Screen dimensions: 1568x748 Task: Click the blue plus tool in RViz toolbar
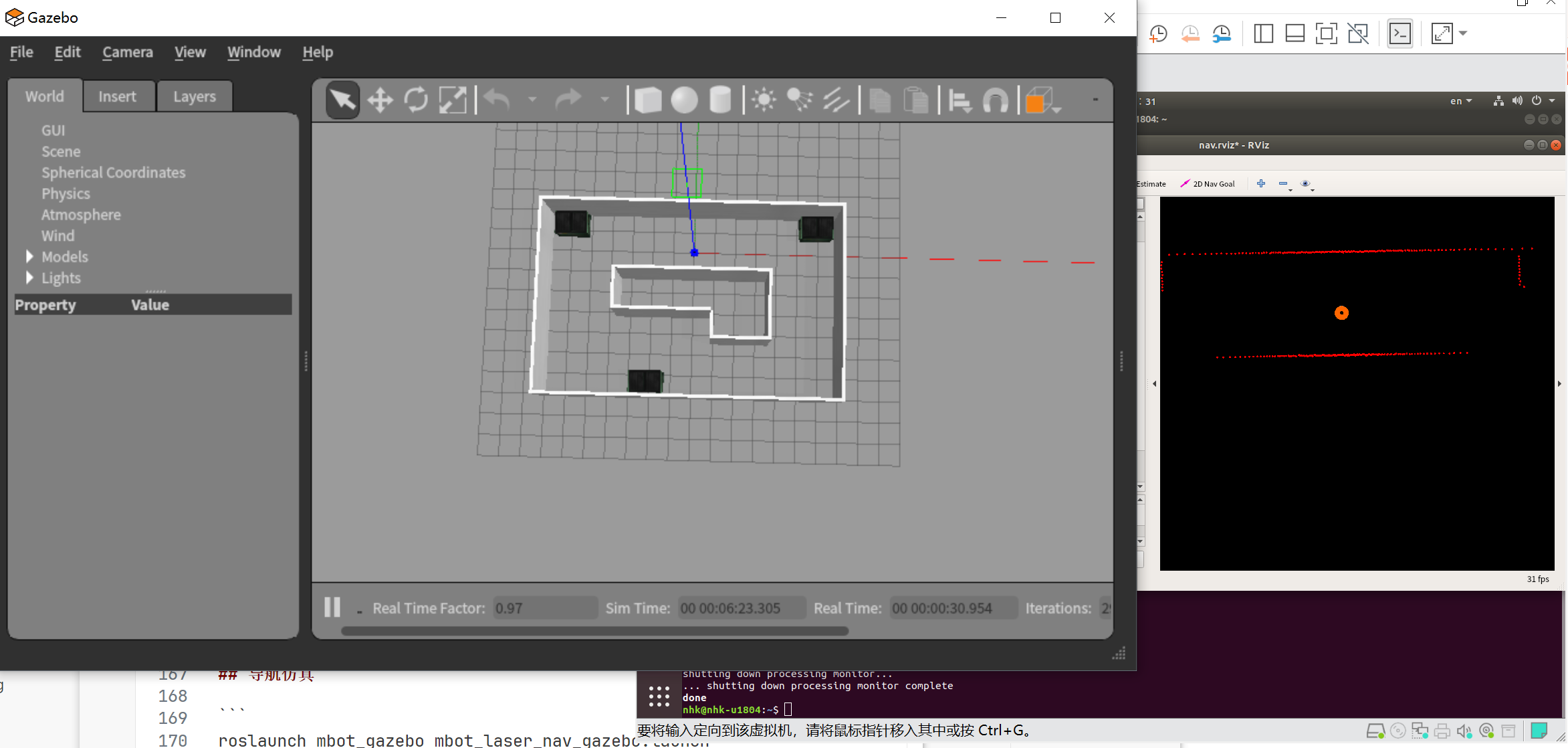coord(1261,183)
